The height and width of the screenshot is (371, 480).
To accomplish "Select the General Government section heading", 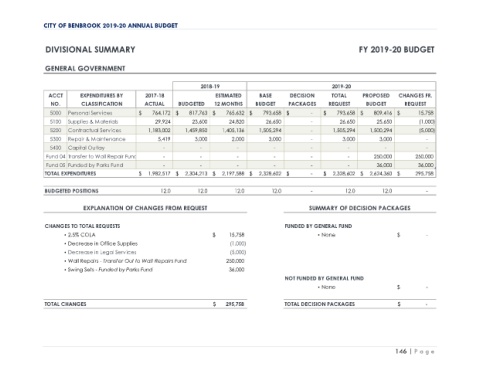I will (x=85, y=69).
